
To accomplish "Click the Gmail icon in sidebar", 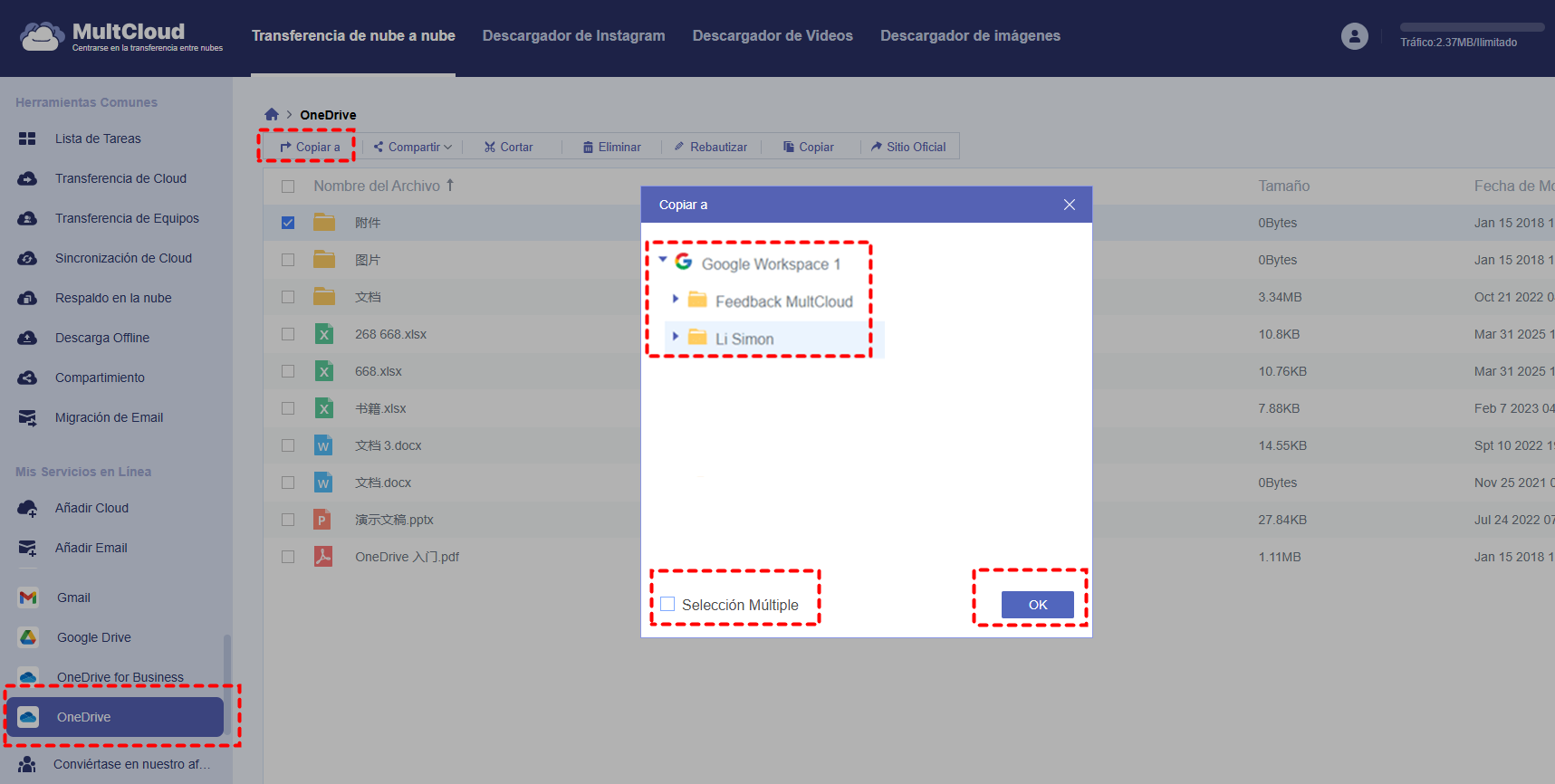I will pyautogui.click(x=28, y=598).
